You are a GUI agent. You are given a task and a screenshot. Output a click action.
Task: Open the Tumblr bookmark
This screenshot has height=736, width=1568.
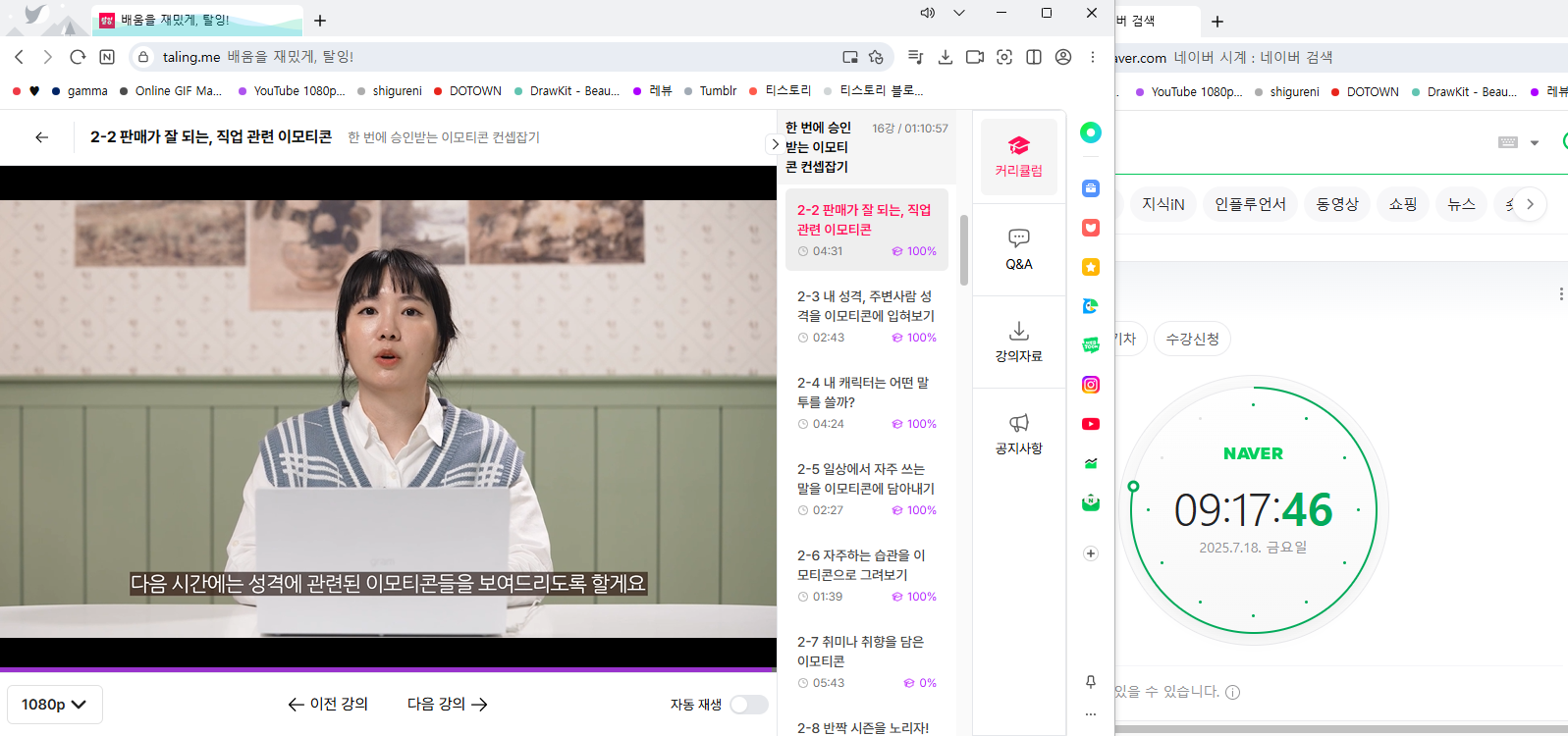point(711,90)
